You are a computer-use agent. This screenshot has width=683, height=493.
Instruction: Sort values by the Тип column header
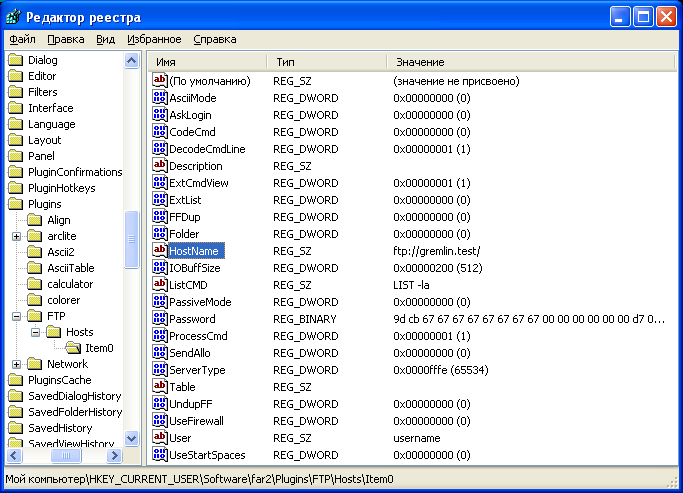pyautogui.click(x=327, y=62)
